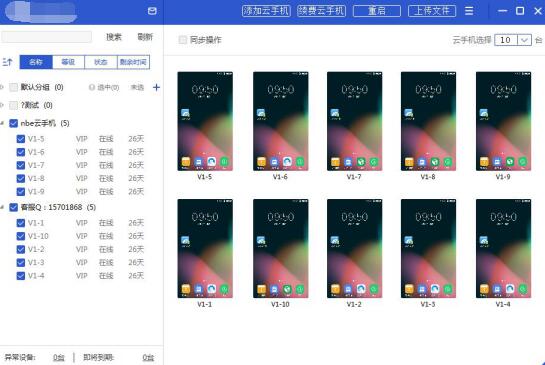Tap green globe dock icon on V1-7 phone
Screen dimensions: 545x365
(361, 162)
